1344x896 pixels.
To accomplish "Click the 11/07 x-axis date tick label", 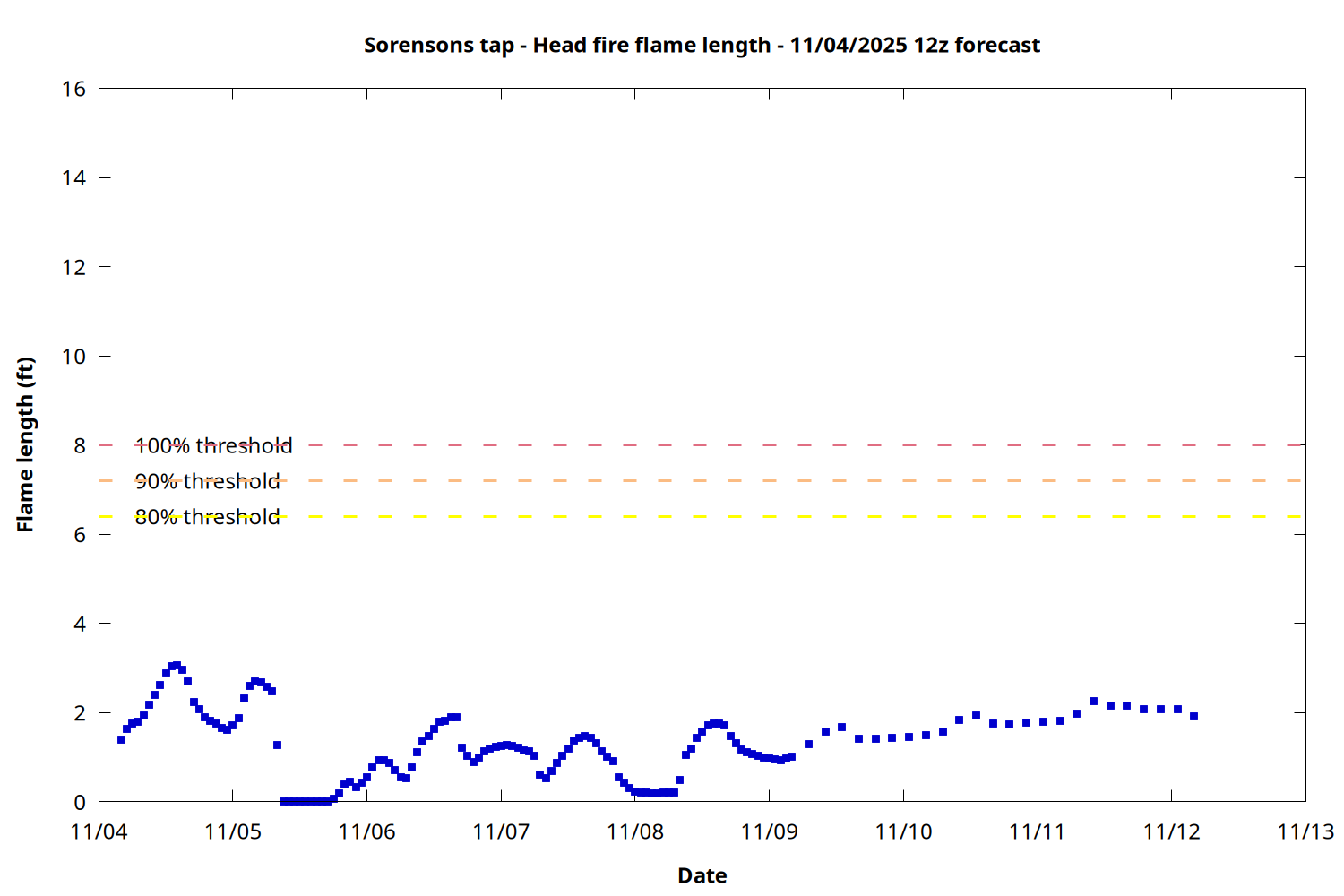I will coord(501,831).
